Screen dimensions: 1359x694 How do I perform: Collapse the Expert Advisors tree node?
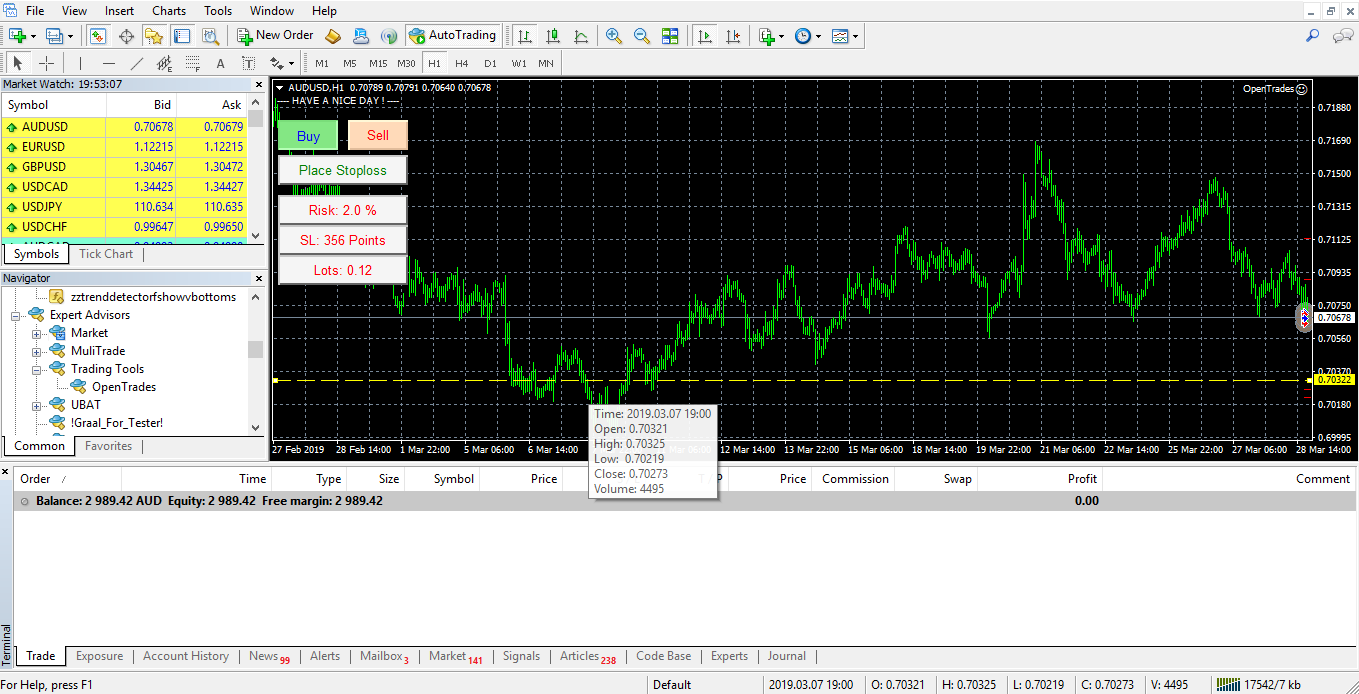click(x=17, y=315)
